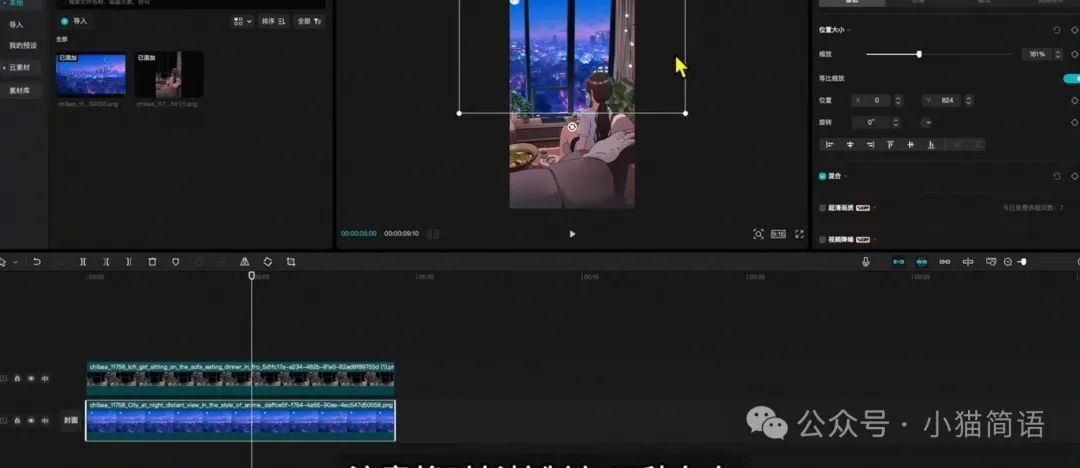Screen dimensions: 1080x468
Task: Add keyframe for 旋转 rotation
Action: [x=1074, y=123]
